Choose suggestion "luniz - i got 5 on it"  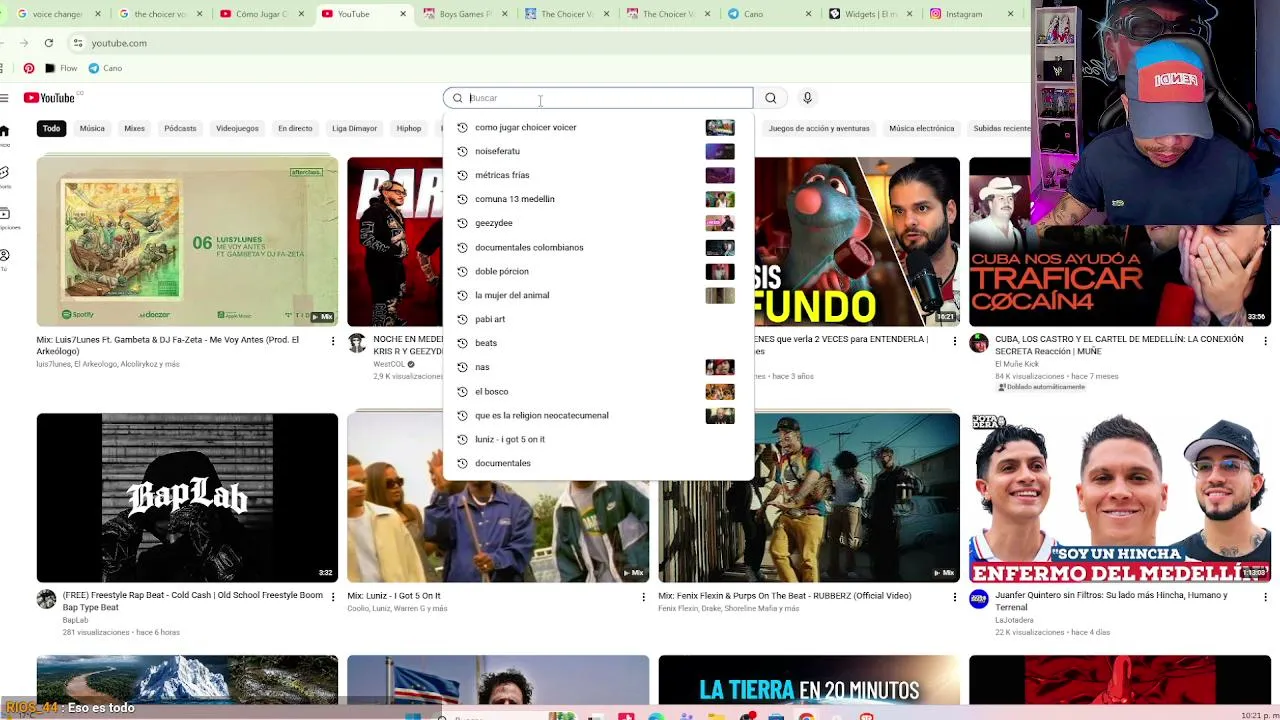pyautogui.click(x=598, y=439)
